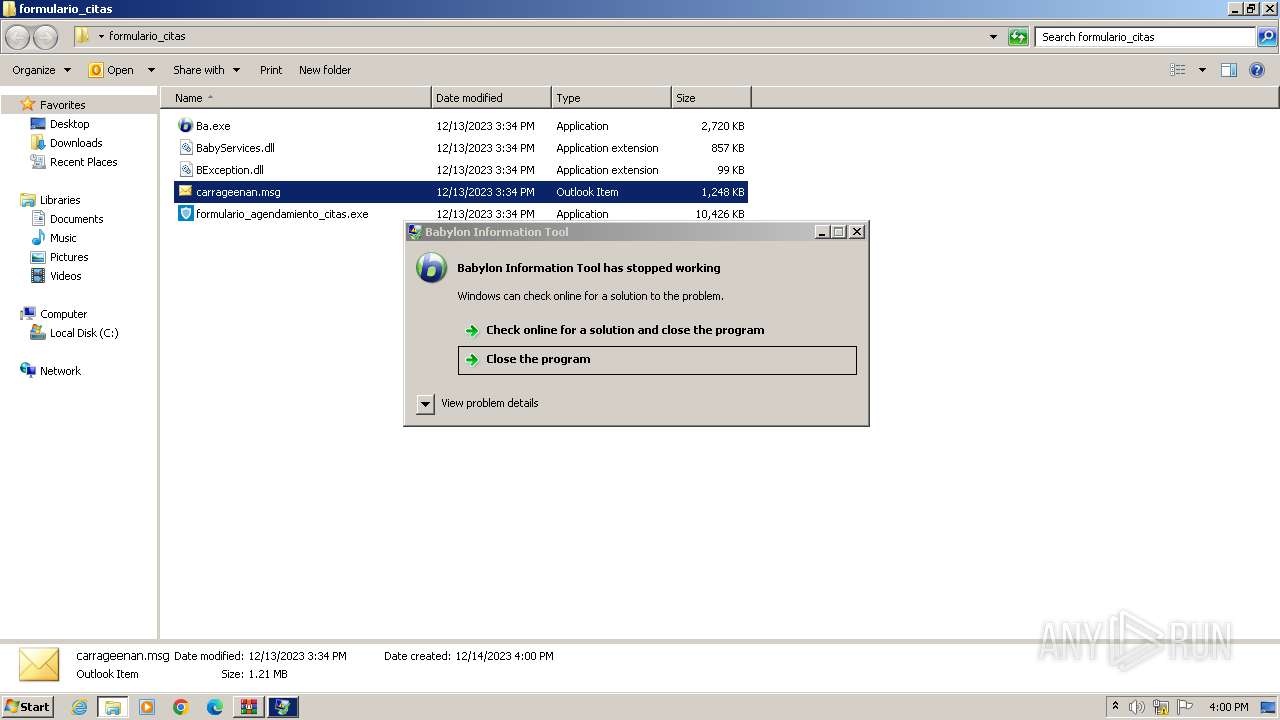1280x720 pixels.
Task: Expand the Open button dropdown arrow
Action: pos(151,70)
